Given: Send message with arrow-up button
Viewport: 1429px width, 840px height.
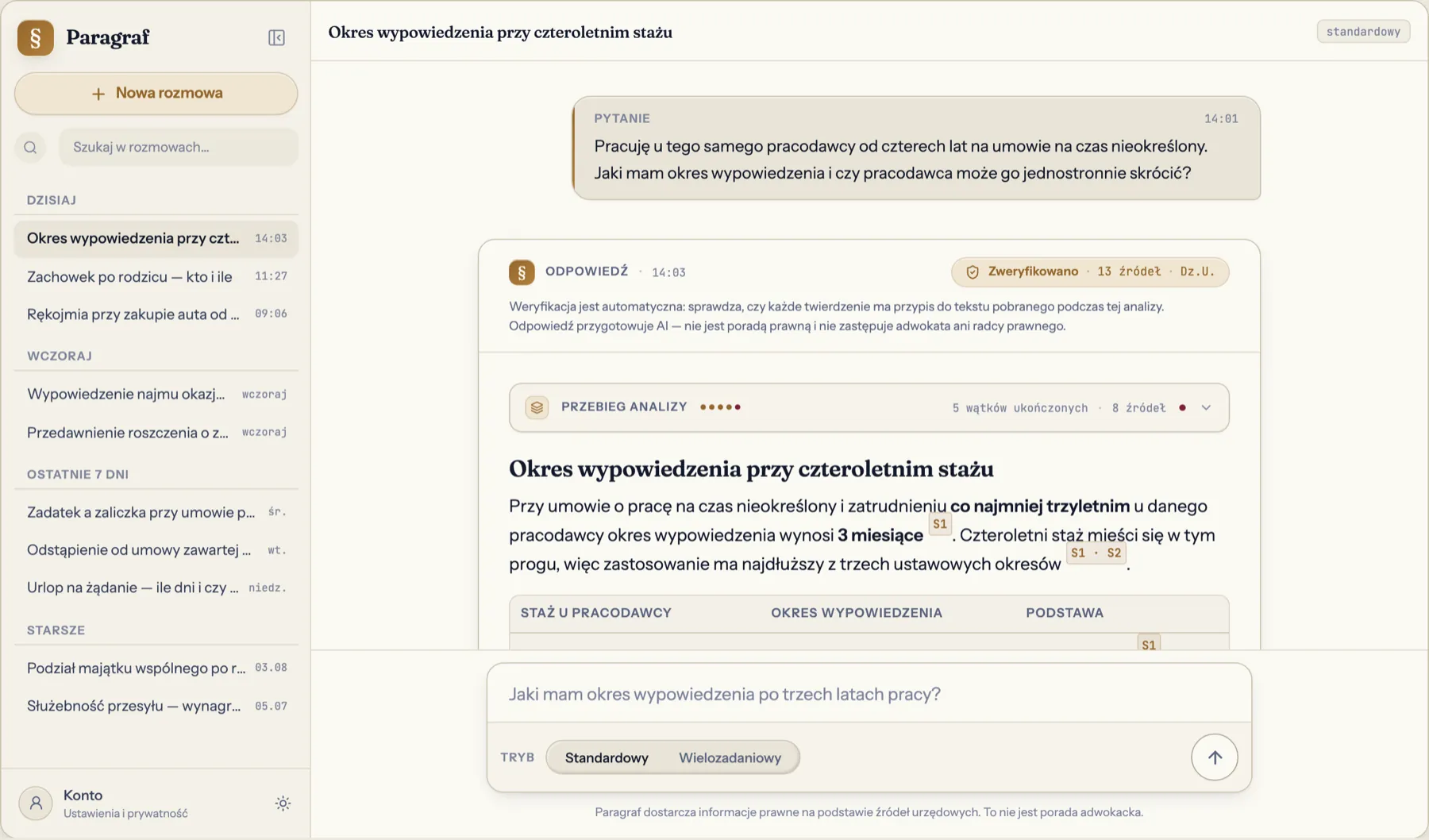Looking at the screenshot, I should [1214, 757].
